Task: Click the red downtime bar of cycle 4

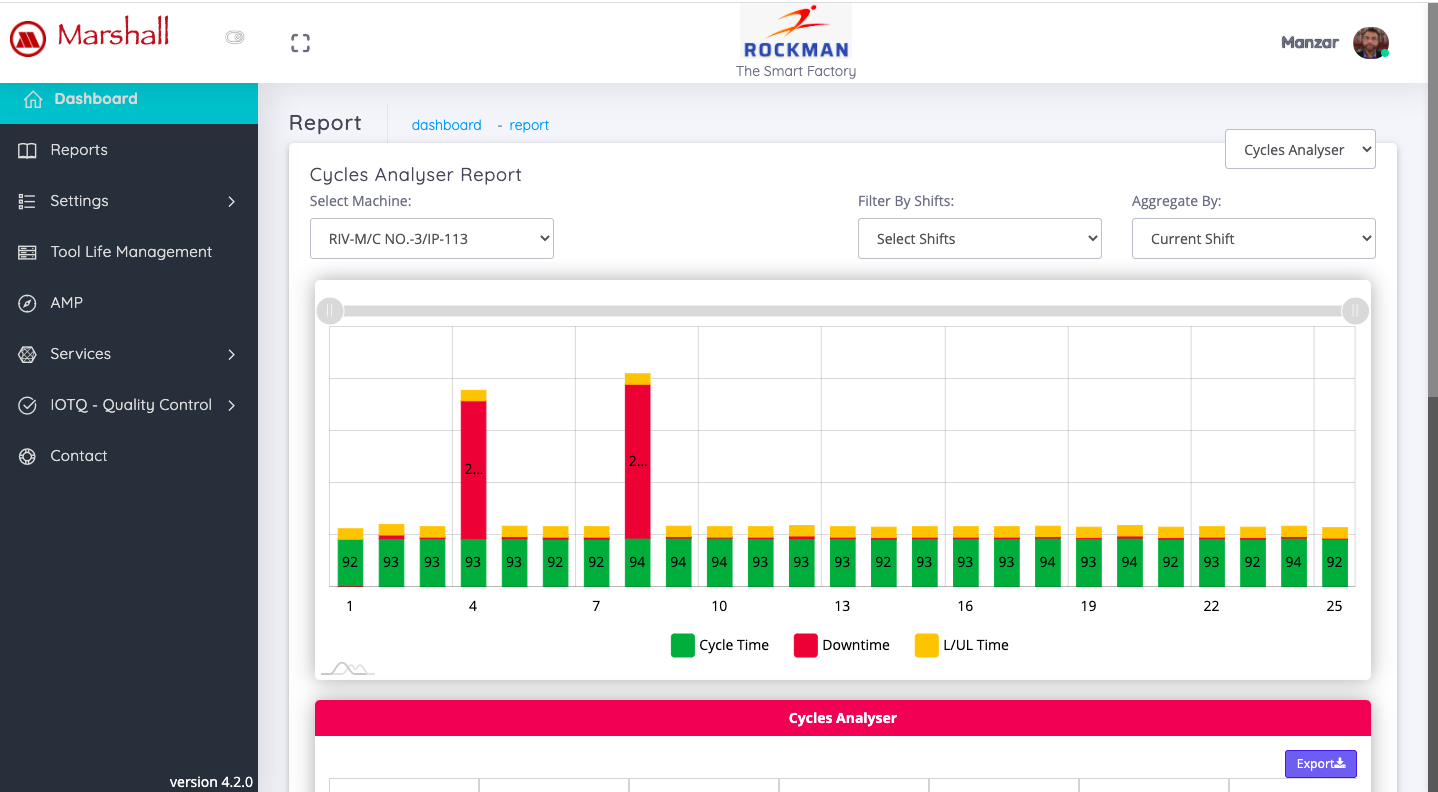Action: click(x=473, y=469)
